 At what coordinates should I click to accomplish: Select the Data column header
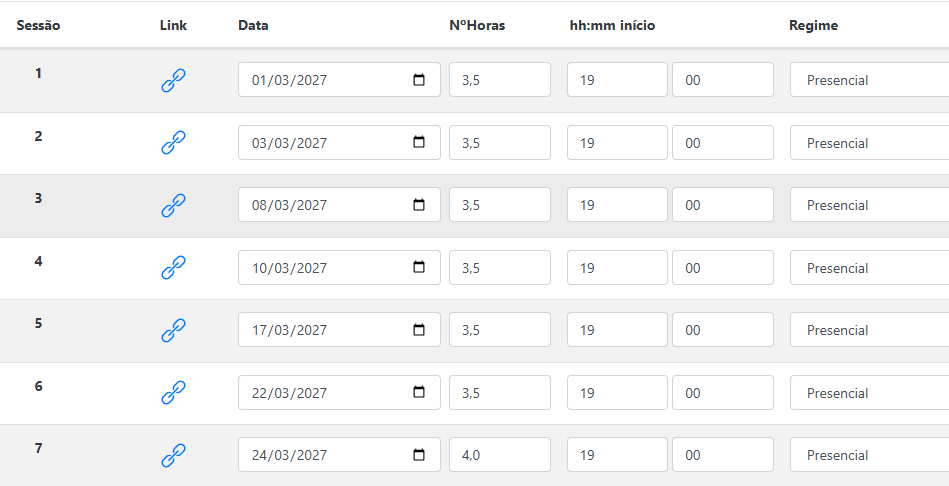tap(253, 25)
